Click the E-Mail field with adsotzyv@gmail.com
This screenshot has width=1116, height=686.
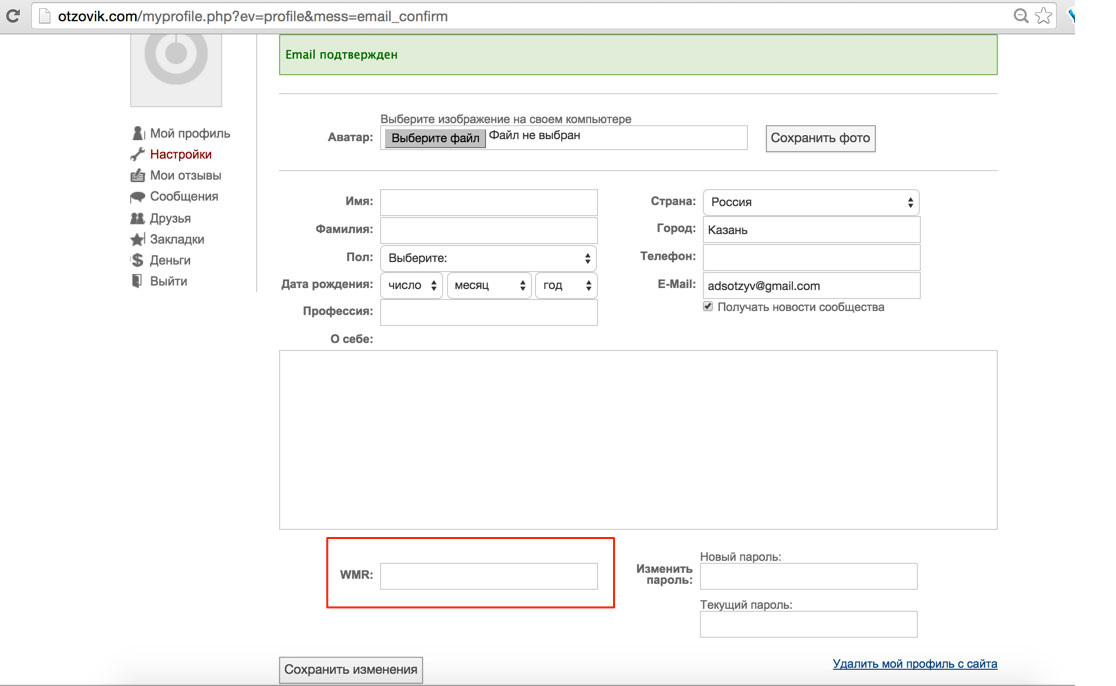pyautogui.click(x=811, y=285)
